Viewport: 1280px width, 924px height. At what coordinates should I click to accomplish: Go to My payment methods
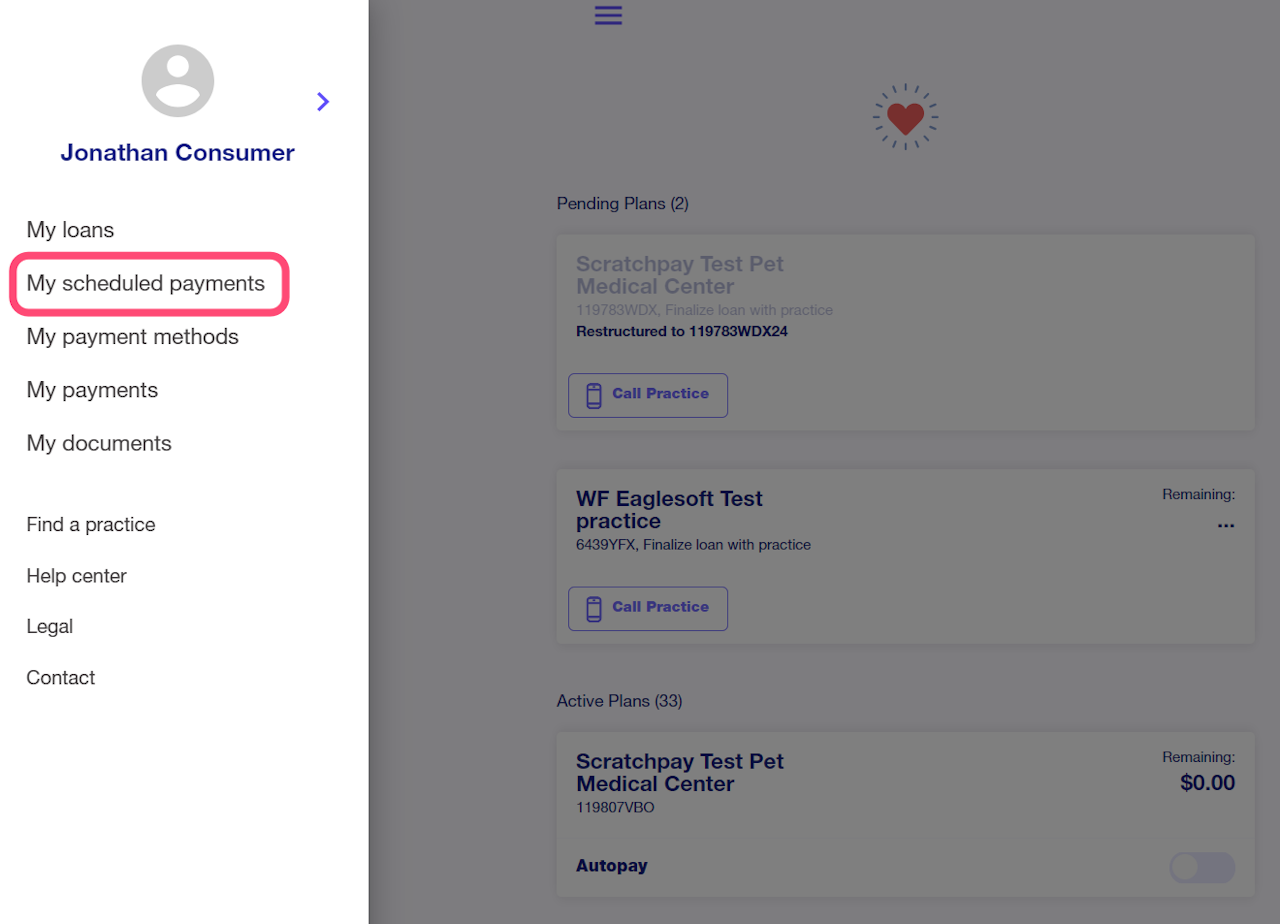coord(133,337)
